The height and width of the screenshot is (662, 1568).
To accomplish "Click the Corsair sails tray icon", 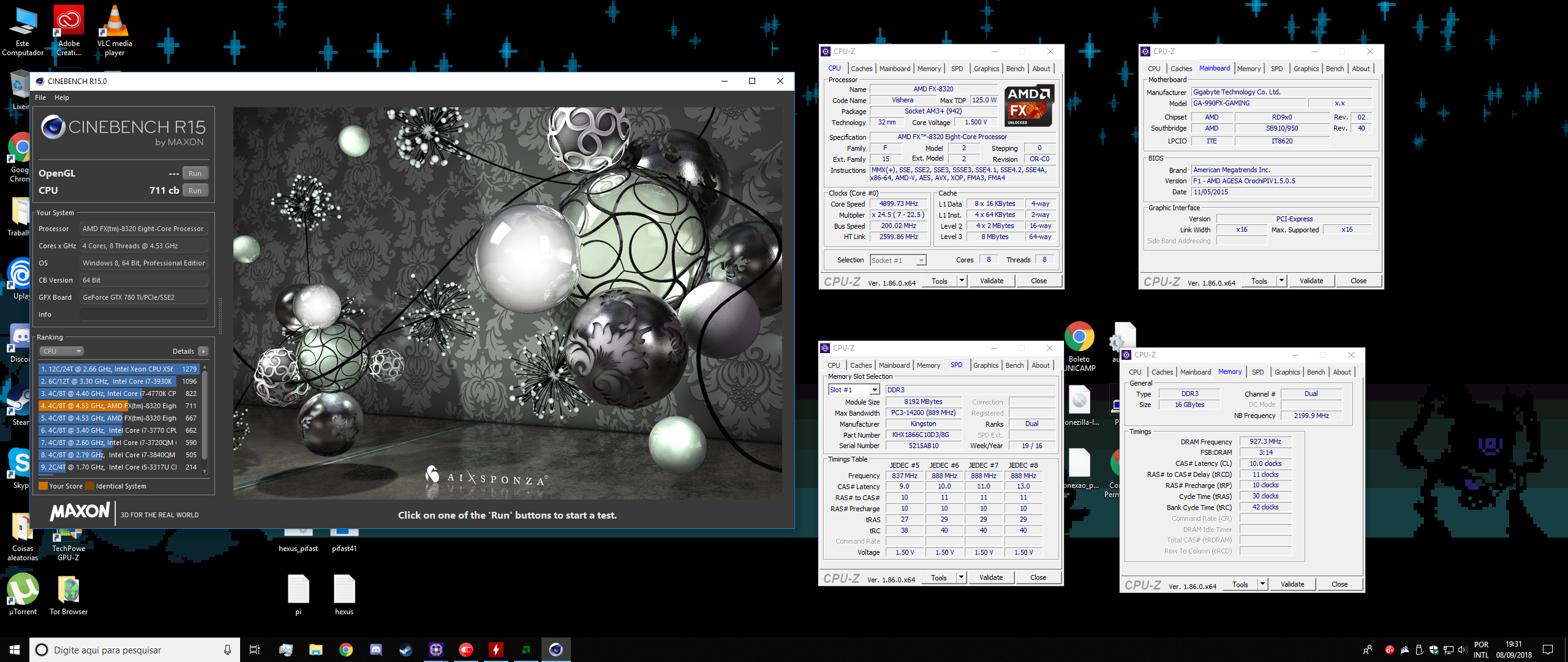I will tap(1404, 650).
